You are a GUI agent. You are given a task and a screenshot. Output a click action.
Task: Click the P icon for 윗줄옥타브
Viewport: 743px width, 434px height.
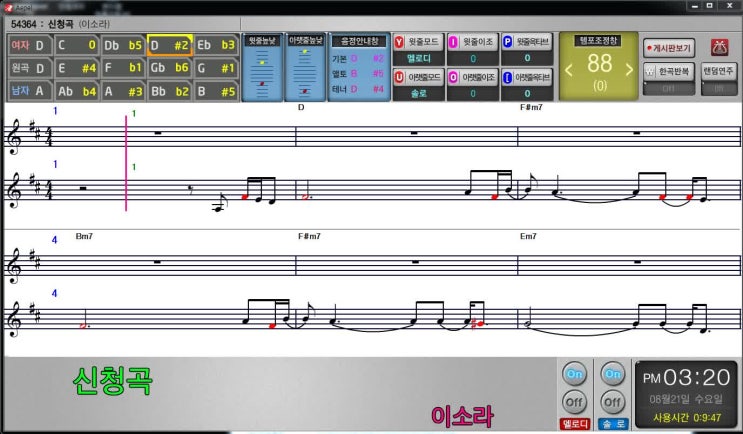(x=507, y=42)
